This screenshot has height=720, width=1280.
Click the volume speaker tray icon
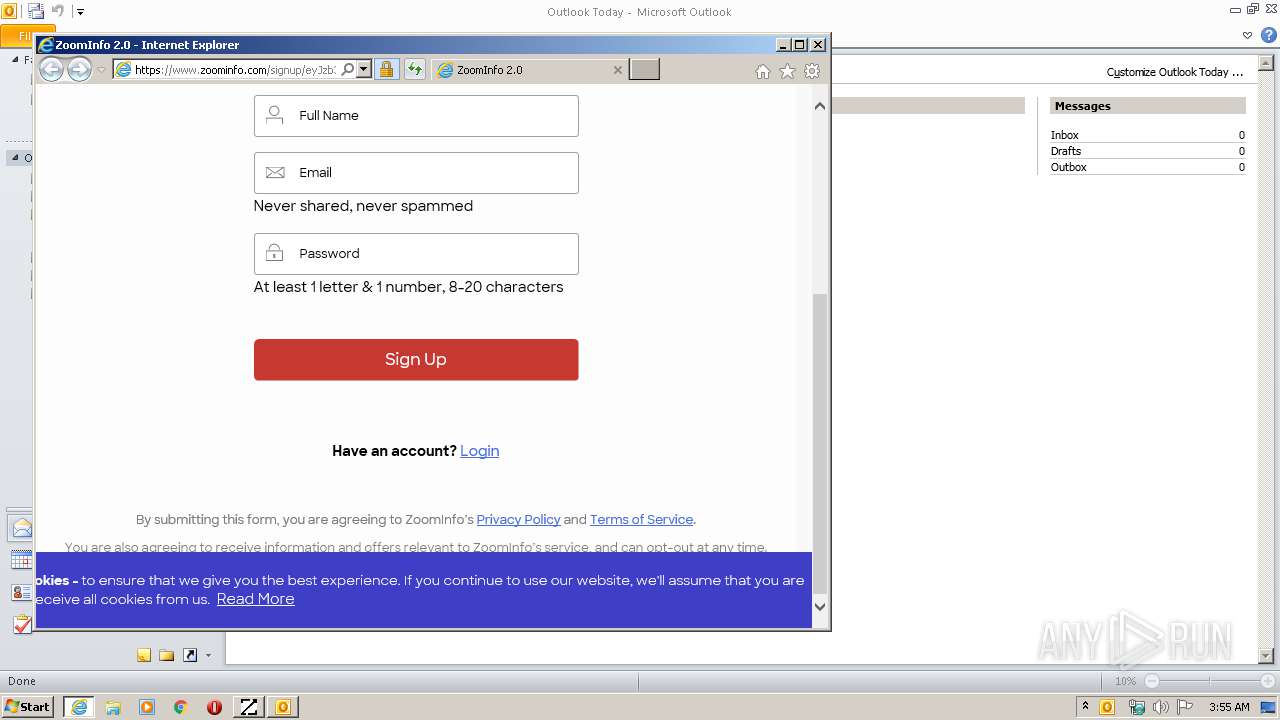pos(1160,707)
